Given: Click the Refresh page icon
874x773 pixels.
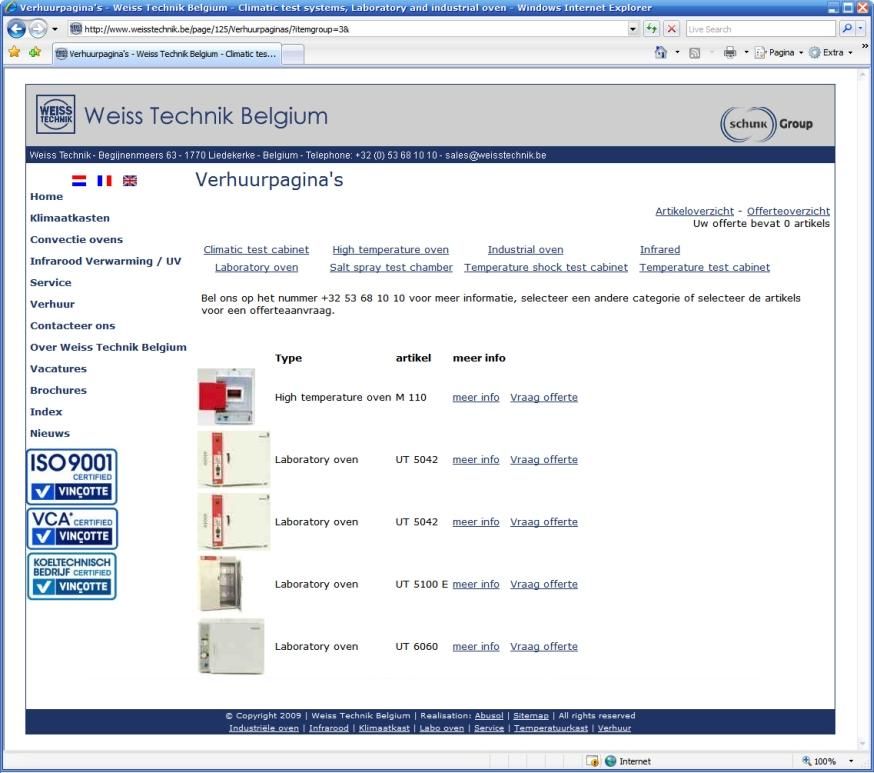Looking at the screenshot, I should click(x=652, y=29).
